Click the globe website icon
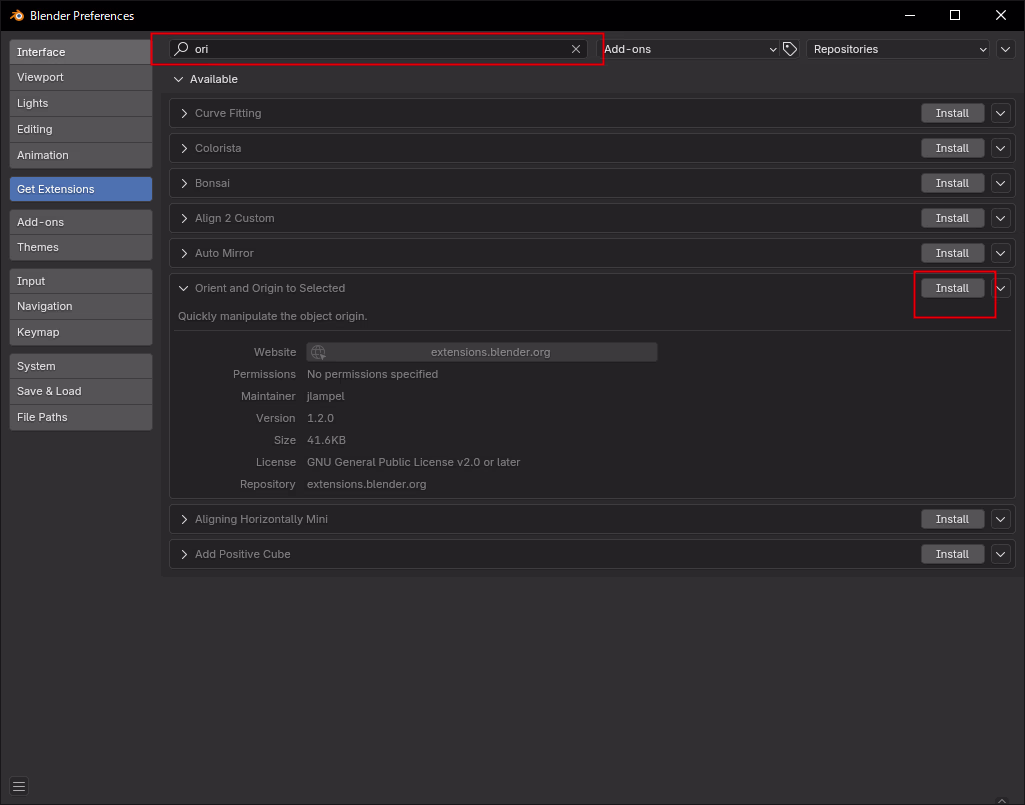This screenshot has width=1025, height=805. [318, 352]
